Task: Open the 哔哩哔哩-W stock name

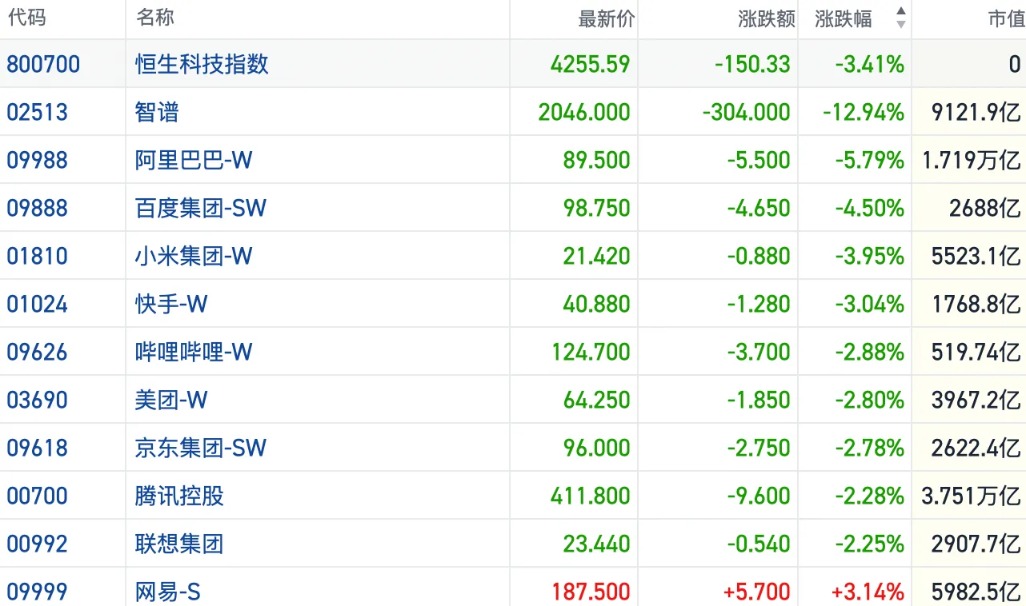Action: 194,352
